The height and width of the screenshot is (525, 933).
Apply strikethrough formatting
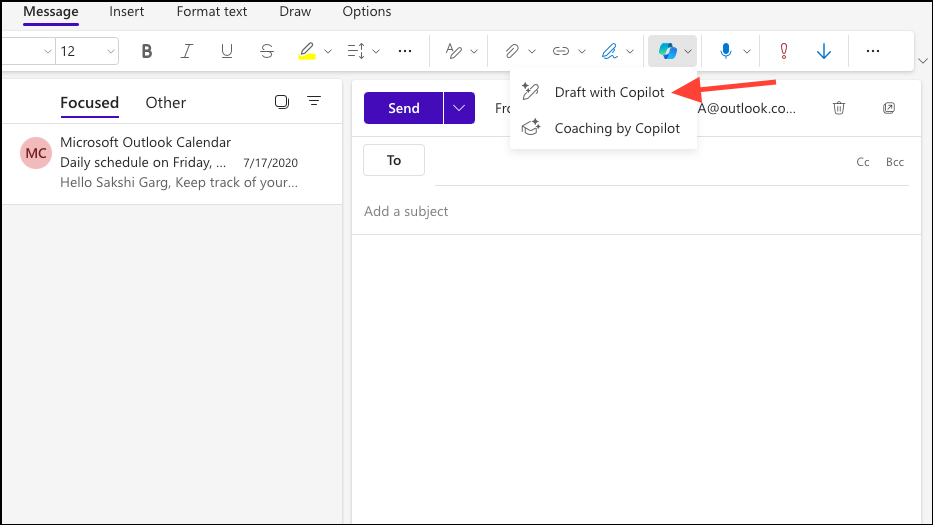(267, 51)
